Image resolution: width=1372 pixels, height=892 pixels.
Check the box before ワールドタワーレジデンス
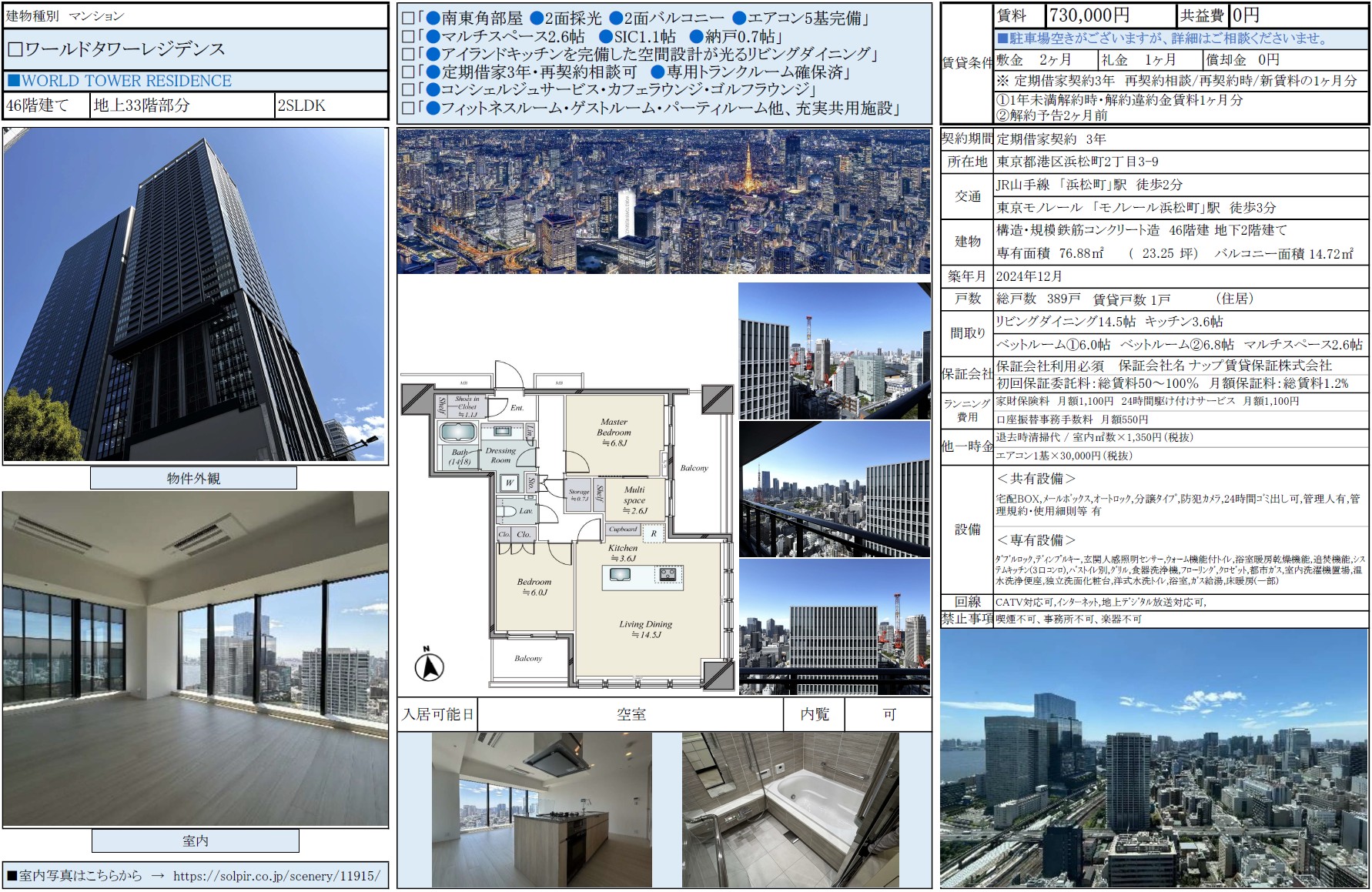[15, 50]
